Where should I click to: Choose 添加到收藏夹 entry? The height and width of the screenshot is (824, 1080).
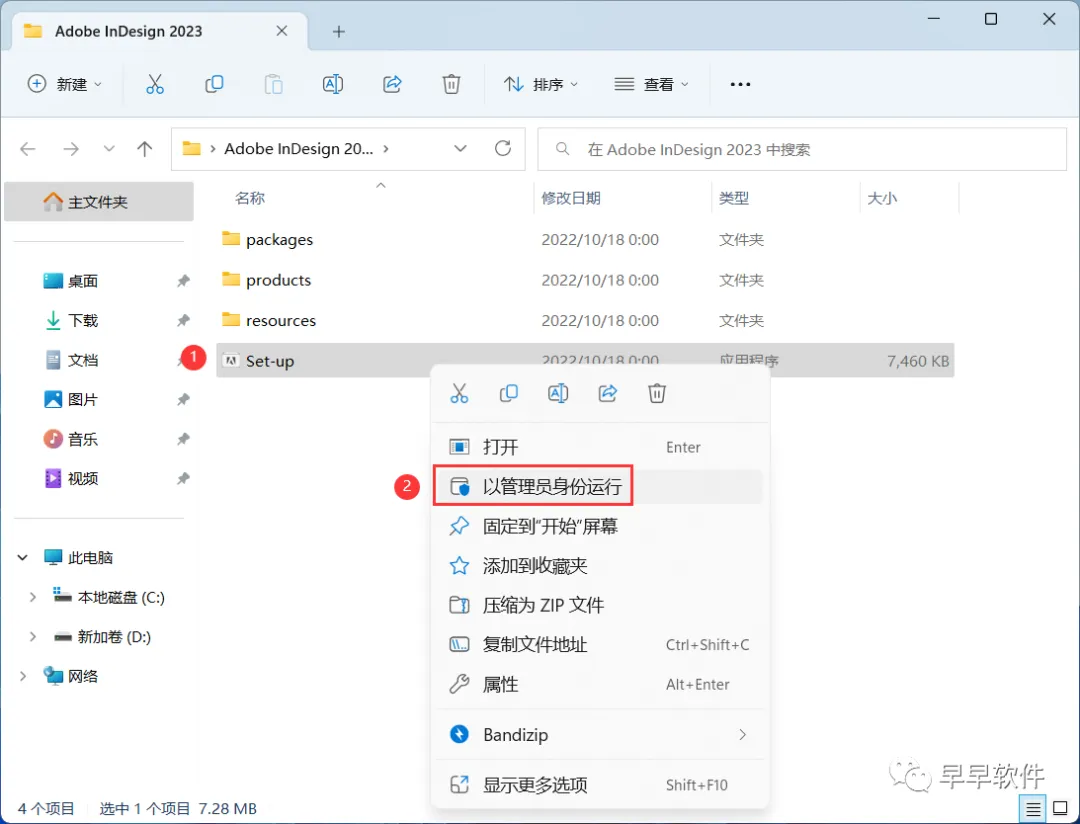(599, 566)
